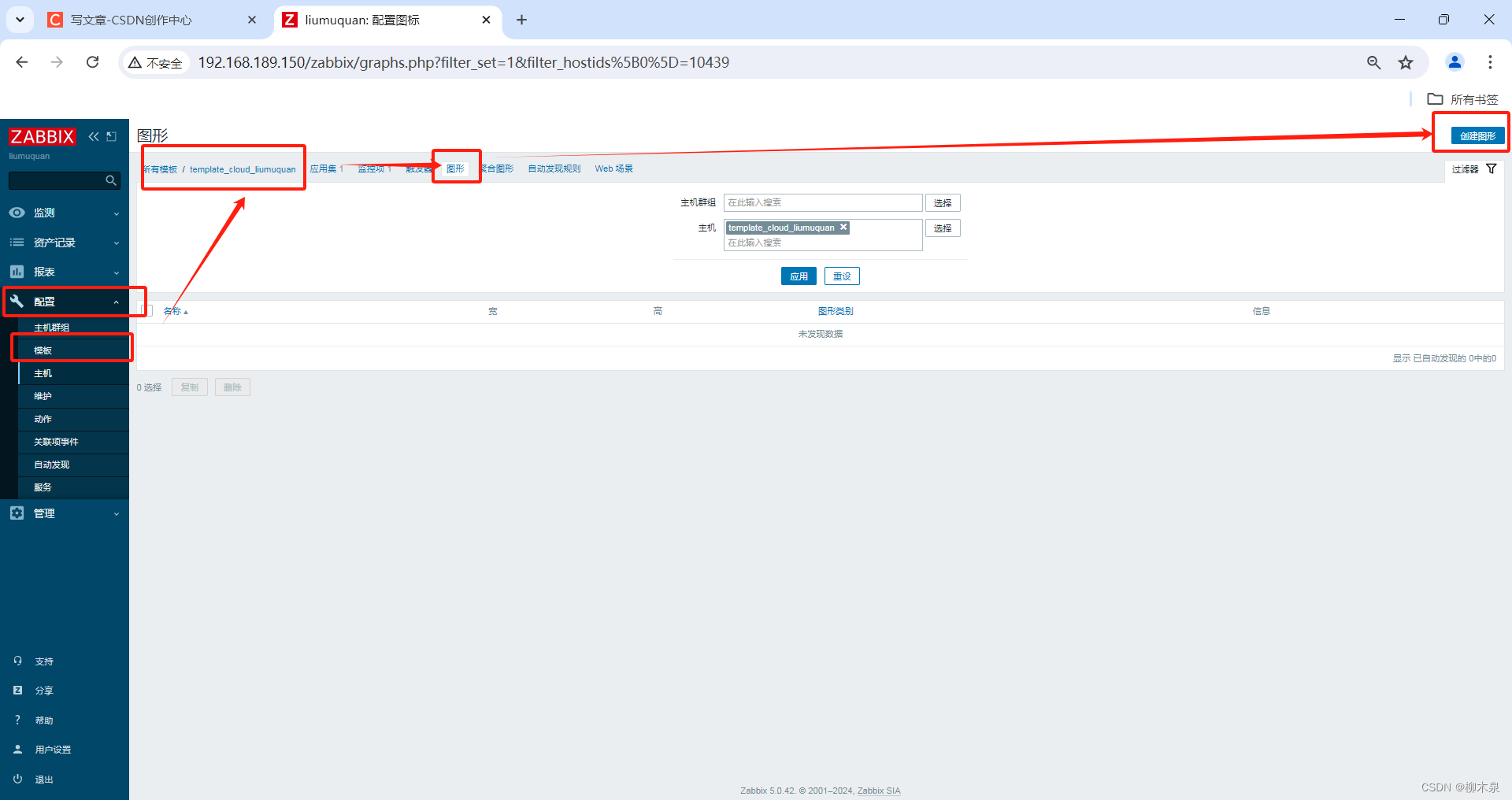Select the 图形 tab
This screenshot has height=800, width=1512.
(455, 169)
